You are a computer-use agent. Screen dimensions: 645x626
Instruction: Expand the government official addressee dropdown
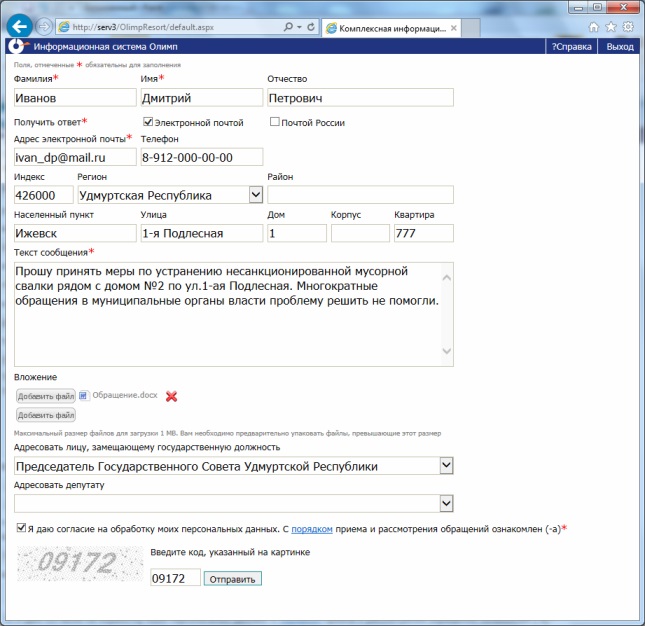[x=446, y=466]
